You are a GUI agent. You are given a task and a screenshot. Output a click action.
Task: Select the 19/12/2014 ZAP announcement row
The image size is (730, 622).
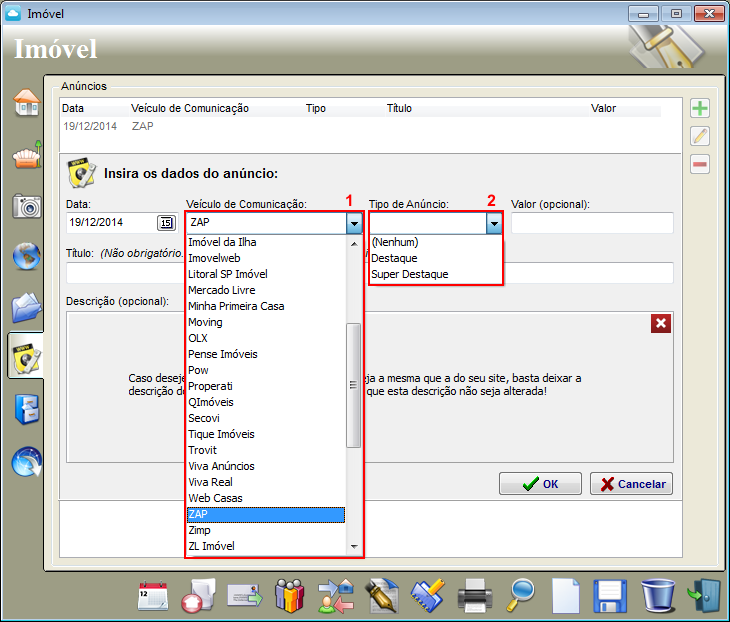tap(361, 126)
